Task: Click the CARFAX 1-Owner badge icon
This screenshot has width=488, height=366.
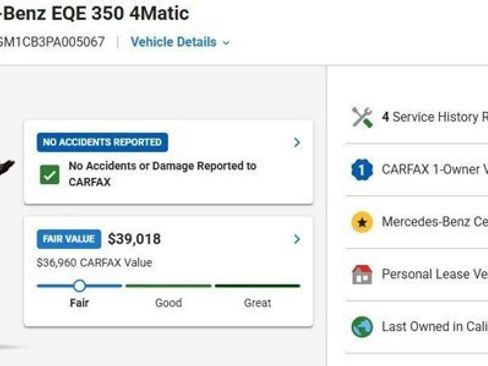Action: coord(362,169)
